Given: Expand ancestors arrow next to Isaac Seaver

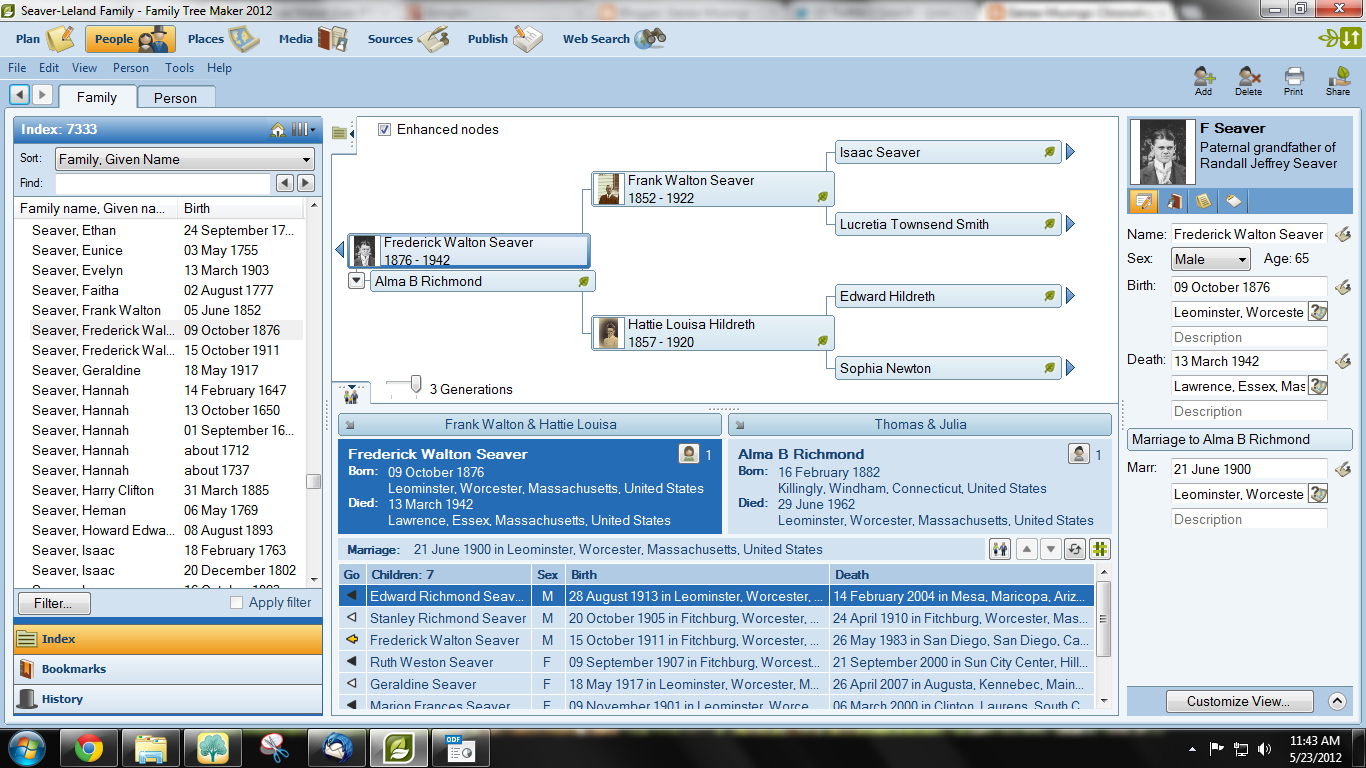Looking at the screenshot, I should 1070,152.
